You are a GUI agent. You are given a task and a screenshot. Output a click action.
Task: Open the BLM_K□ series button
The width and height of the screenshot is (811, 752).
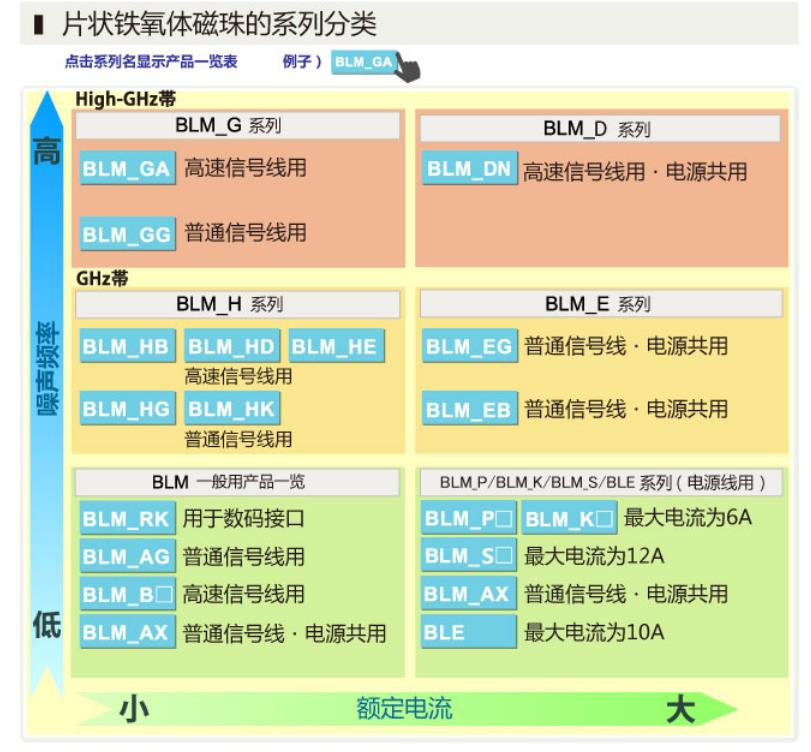(x=568, y=519)
